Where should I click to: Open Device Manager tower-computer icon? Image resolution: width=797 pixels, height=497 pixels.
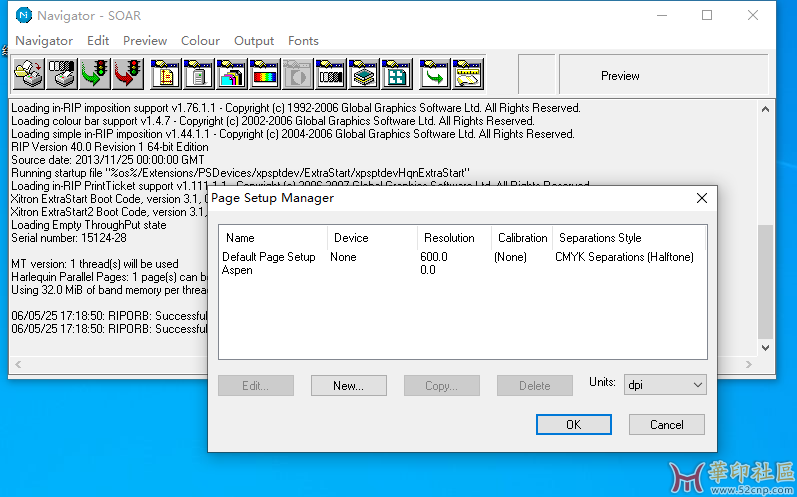pyautogui.click(x=198, y=74)
